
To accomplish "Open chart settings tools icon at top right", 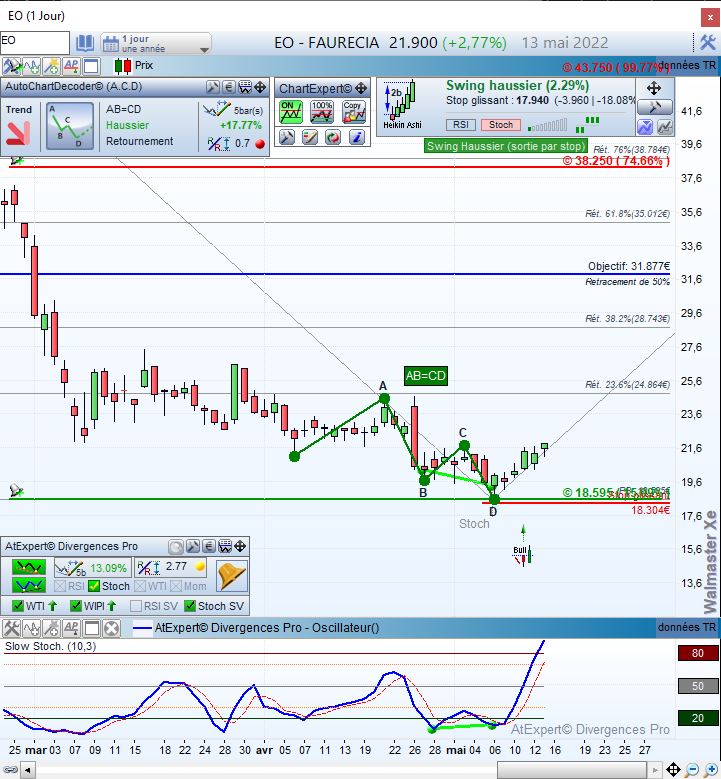I will point(708,43).
